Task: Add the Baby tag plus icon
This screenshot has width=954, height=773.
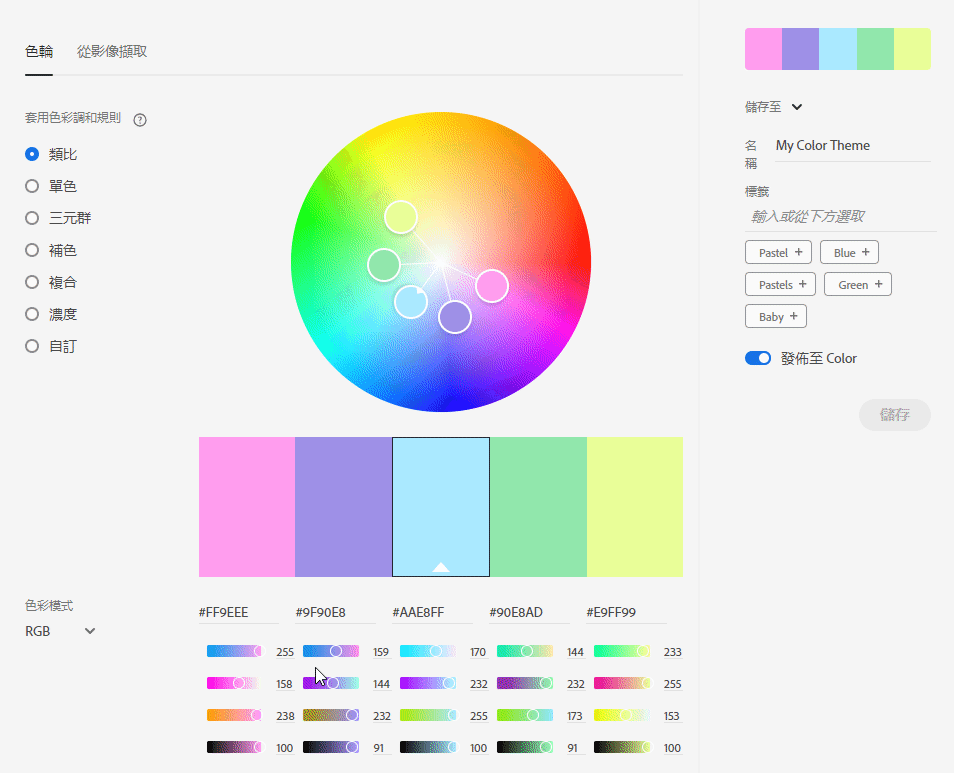Action: (x=794, y=316)
